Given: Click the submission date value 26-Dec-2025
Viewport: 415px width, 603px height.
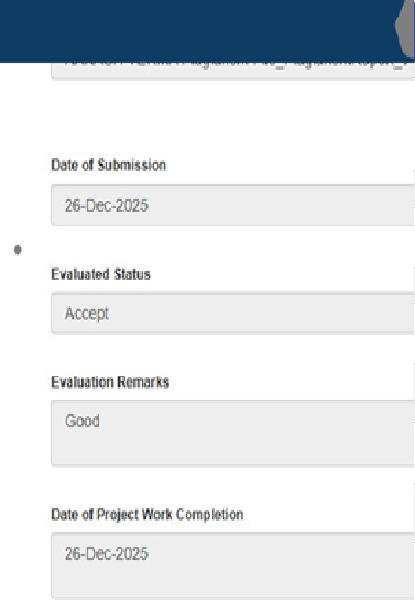Looking at the screenshot, I should click(x=107, y=205).
